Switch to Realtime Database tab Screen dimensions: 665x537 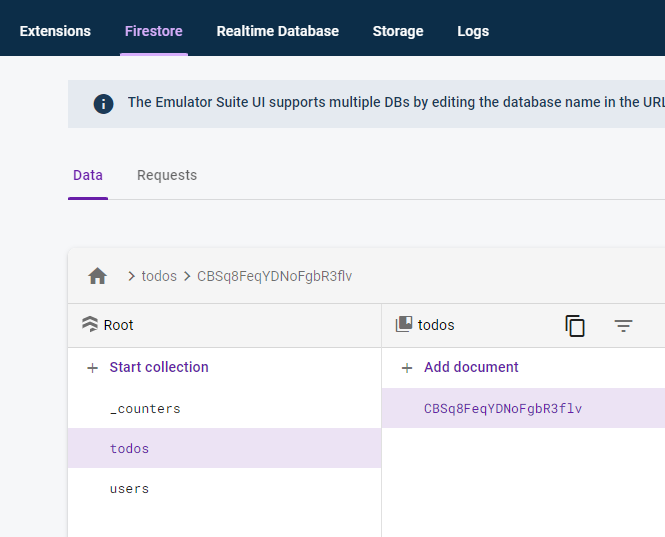(278, 31)
